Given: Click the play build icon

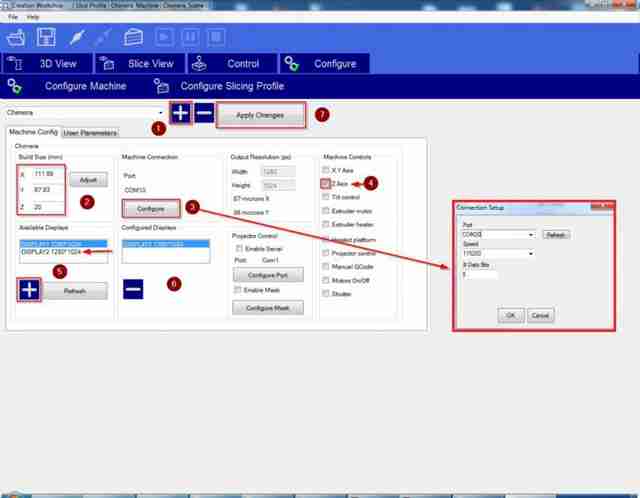Looking at the screenshot, I should click(164, 37).
